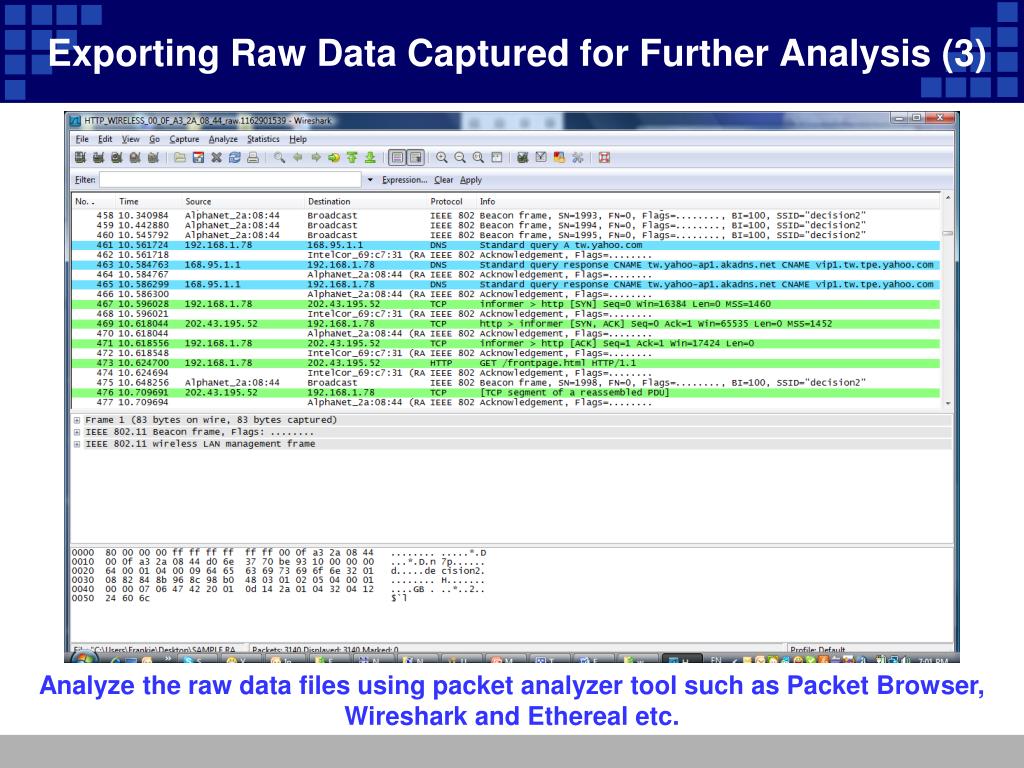Print packets using the printer icon
The height and width of the screenshot is (768, 1024).
tap(253, 157)
